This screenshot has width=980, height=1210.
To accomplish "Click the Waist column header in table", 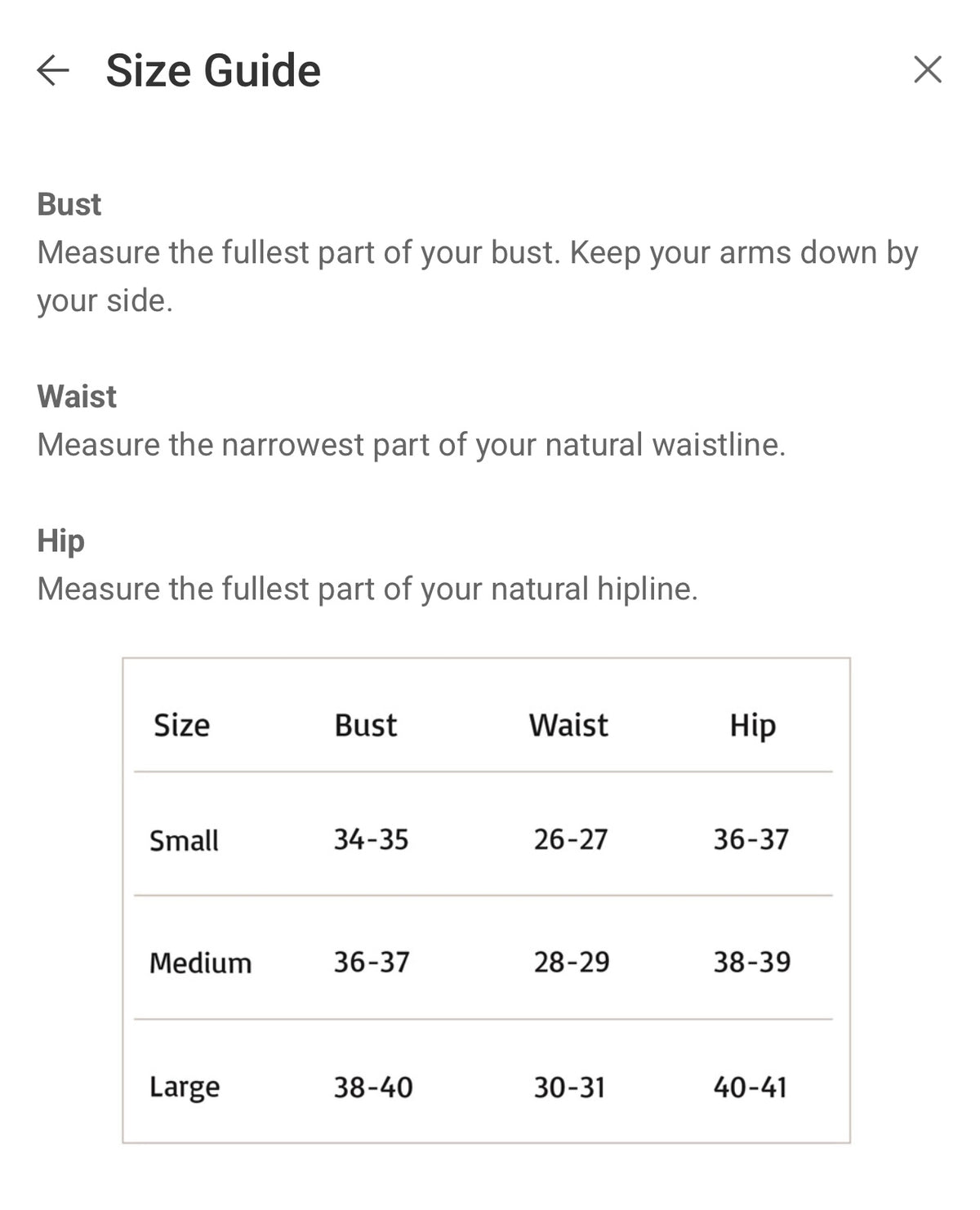I will 568,725.
